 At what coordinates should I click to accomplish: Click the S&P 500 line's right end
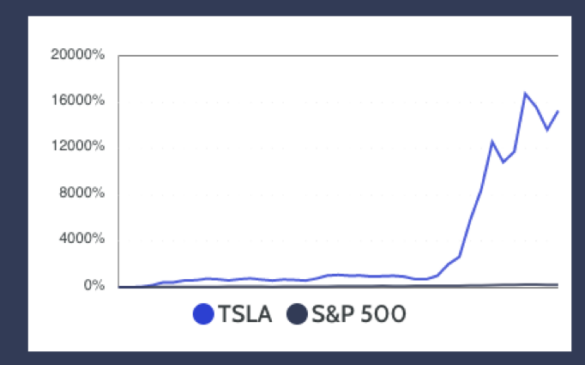557,284
